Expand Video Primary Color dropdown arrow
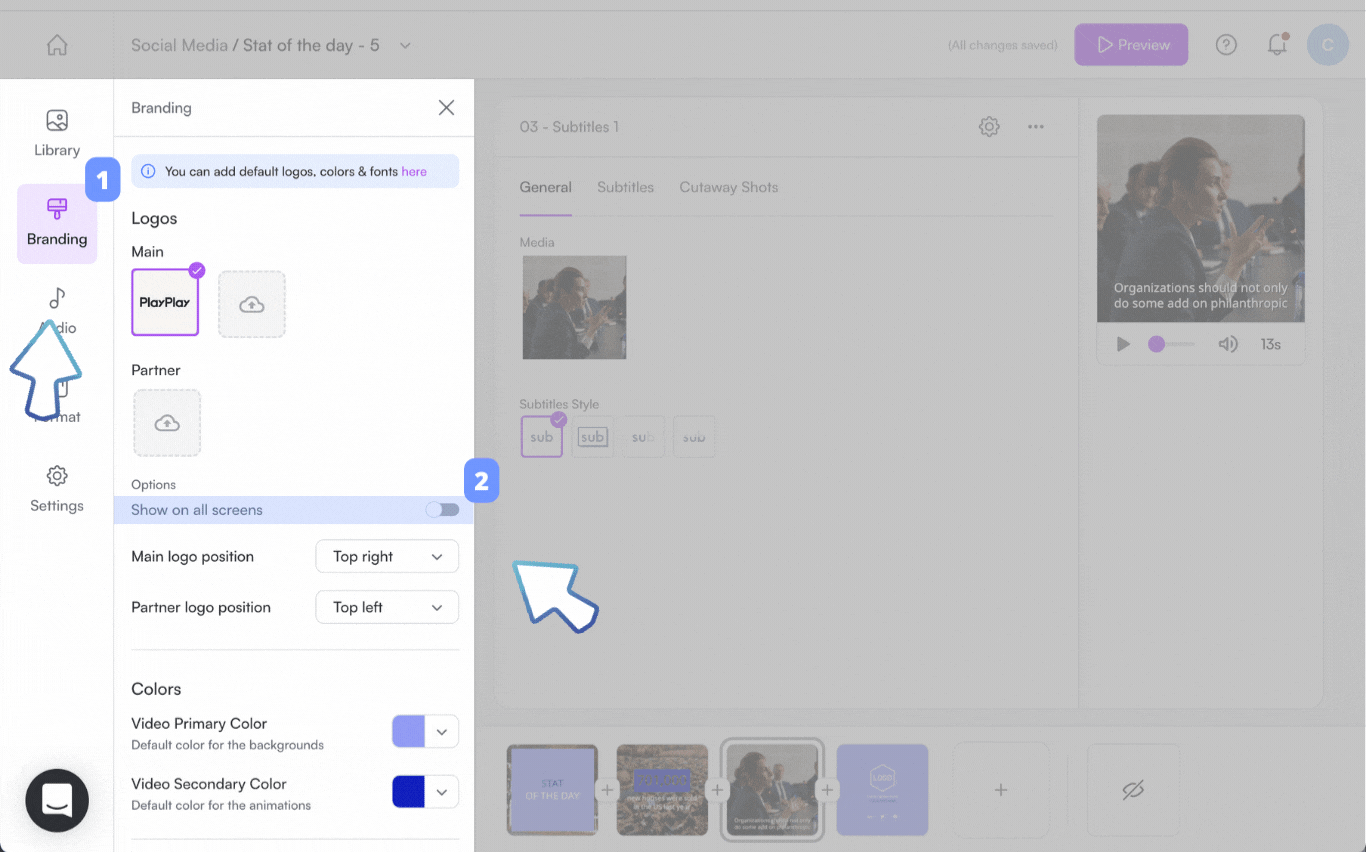 click(442, 732)
